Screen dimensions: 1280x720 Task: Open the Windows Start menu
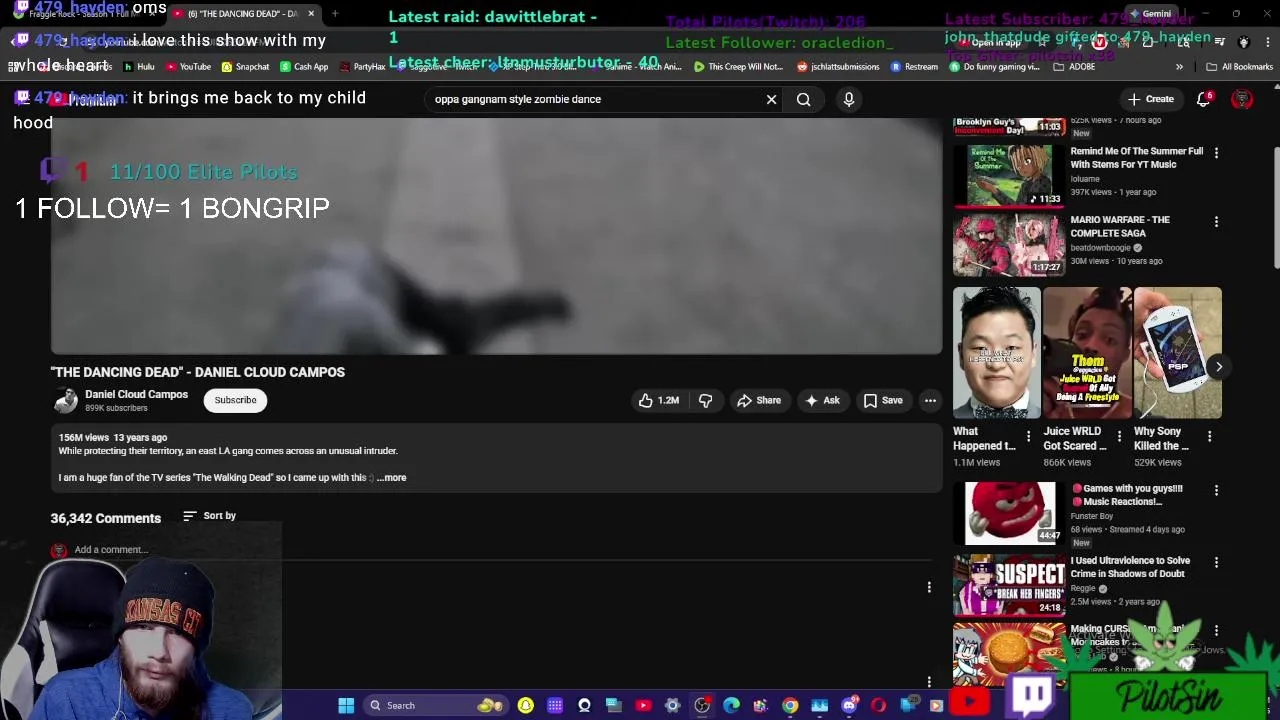[x=346, y=705]
